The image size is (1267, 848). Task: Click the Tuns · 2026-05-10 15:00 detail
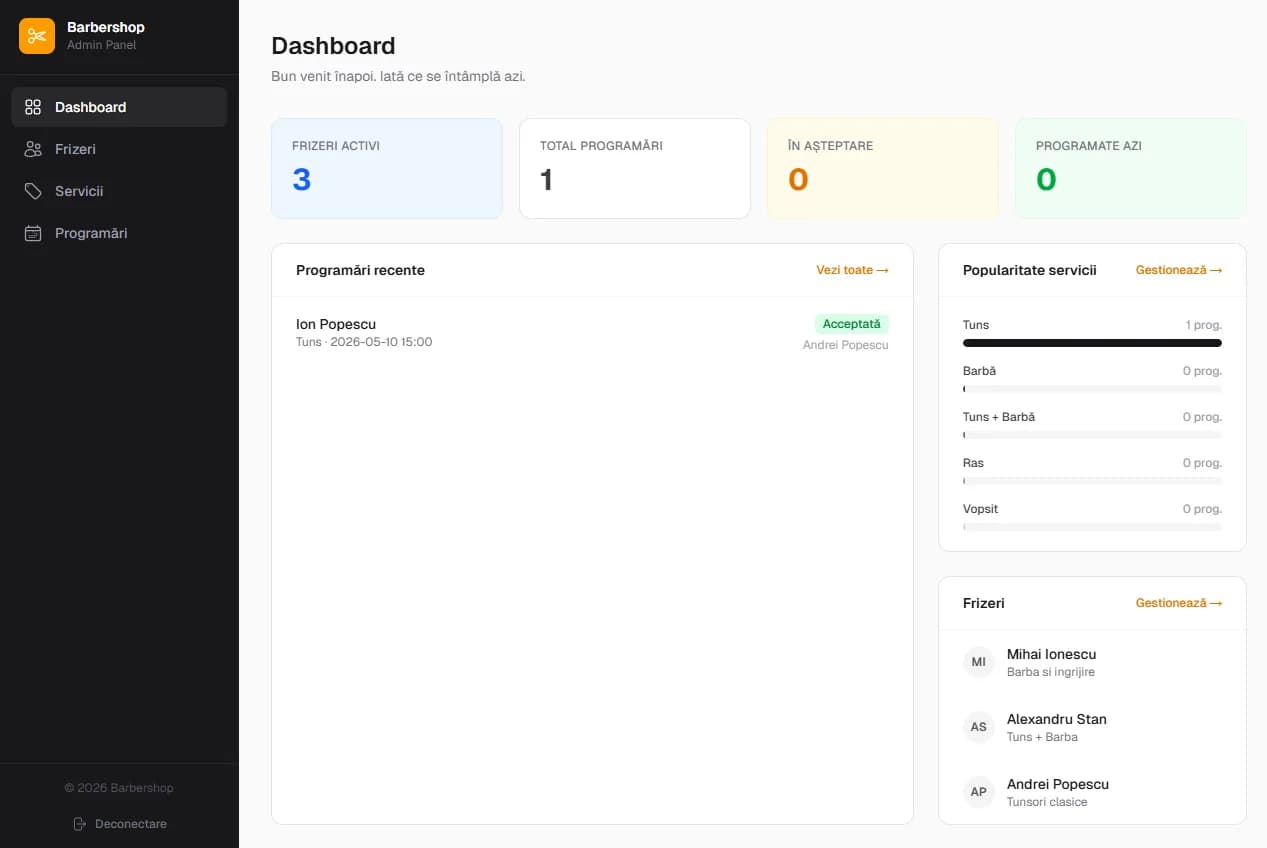click(x=364, y=342)
